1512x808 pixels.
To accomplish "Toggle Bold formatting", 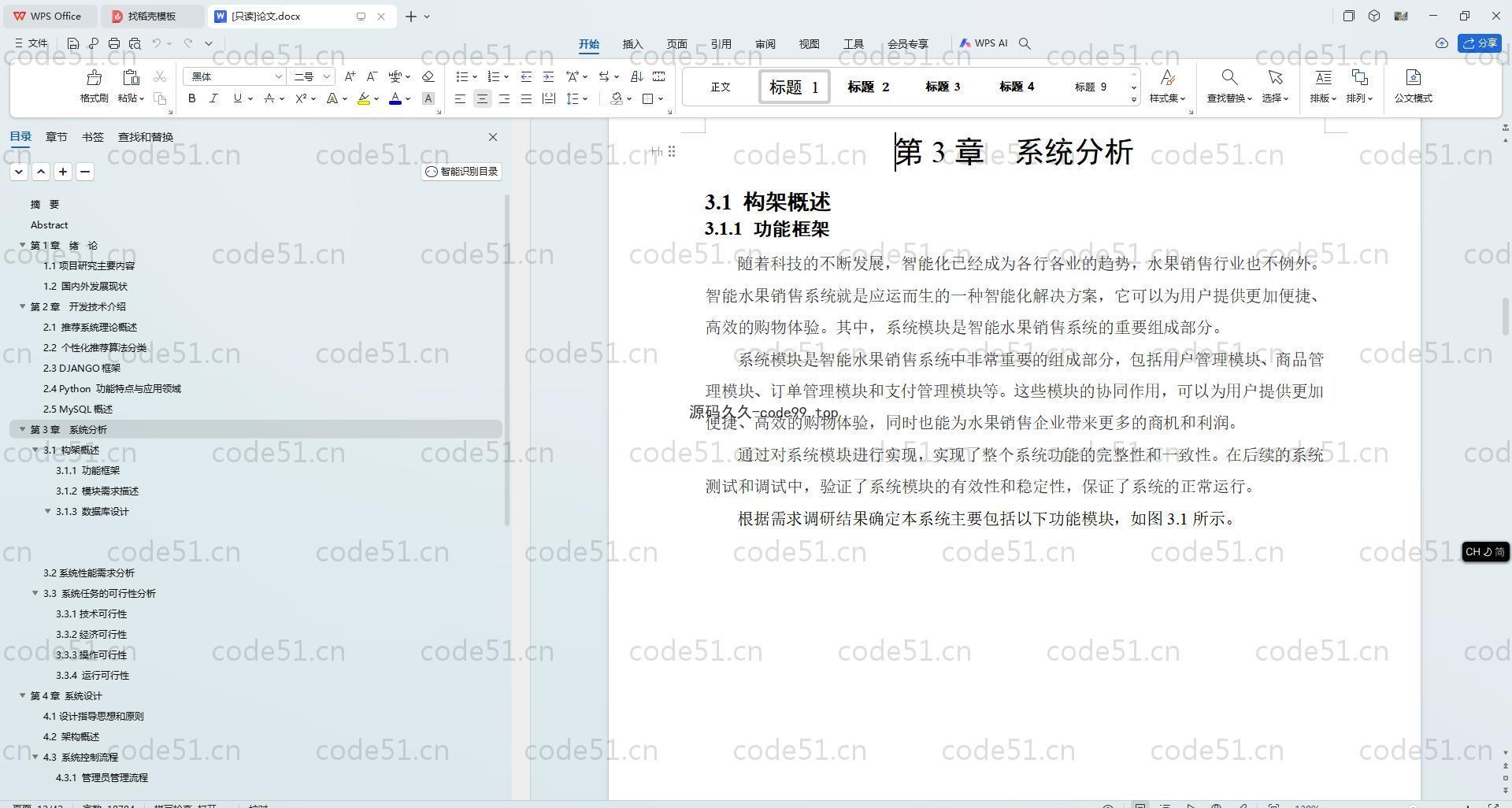I will 191,98.
